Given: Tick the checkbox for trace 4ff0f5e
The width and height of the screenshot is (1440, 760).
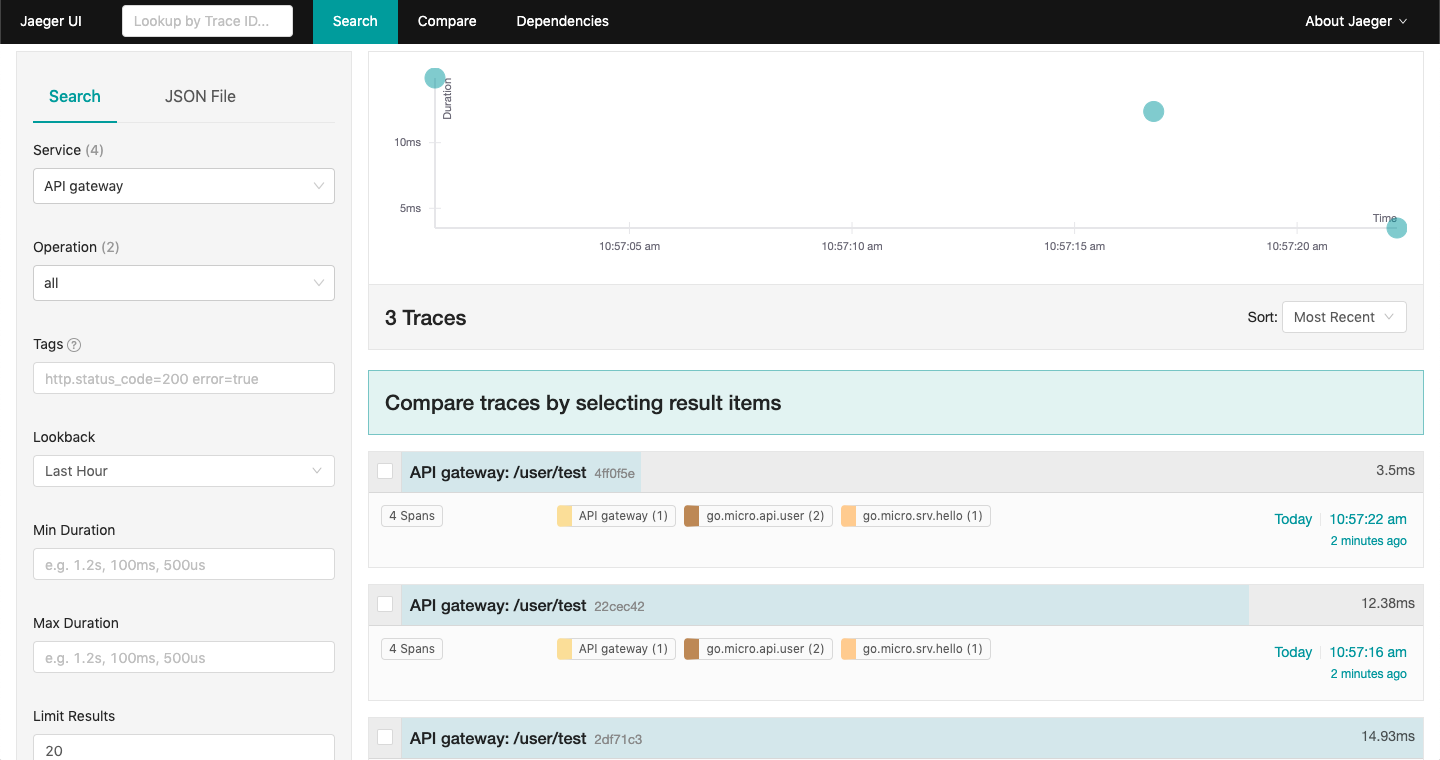Looking at the screenshot, I should (385, 471).
